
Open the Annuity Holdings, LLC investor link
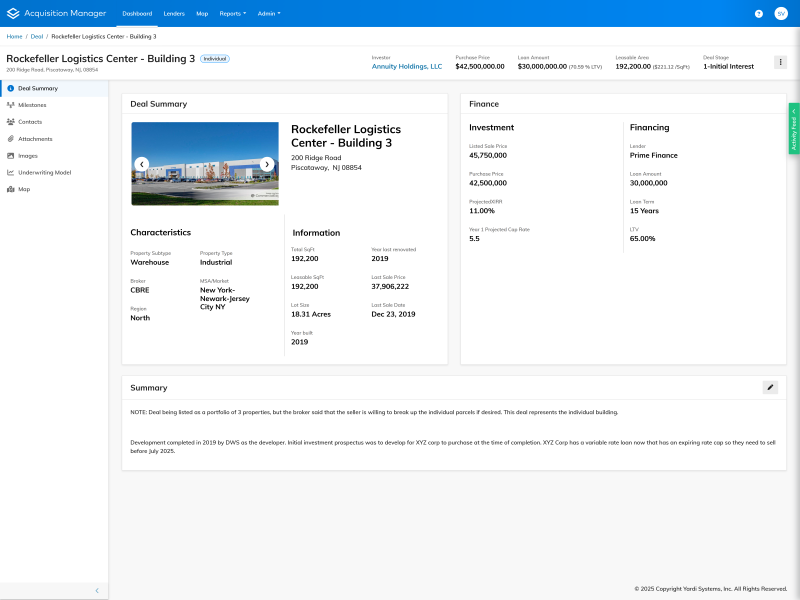[x=406, y=66]
